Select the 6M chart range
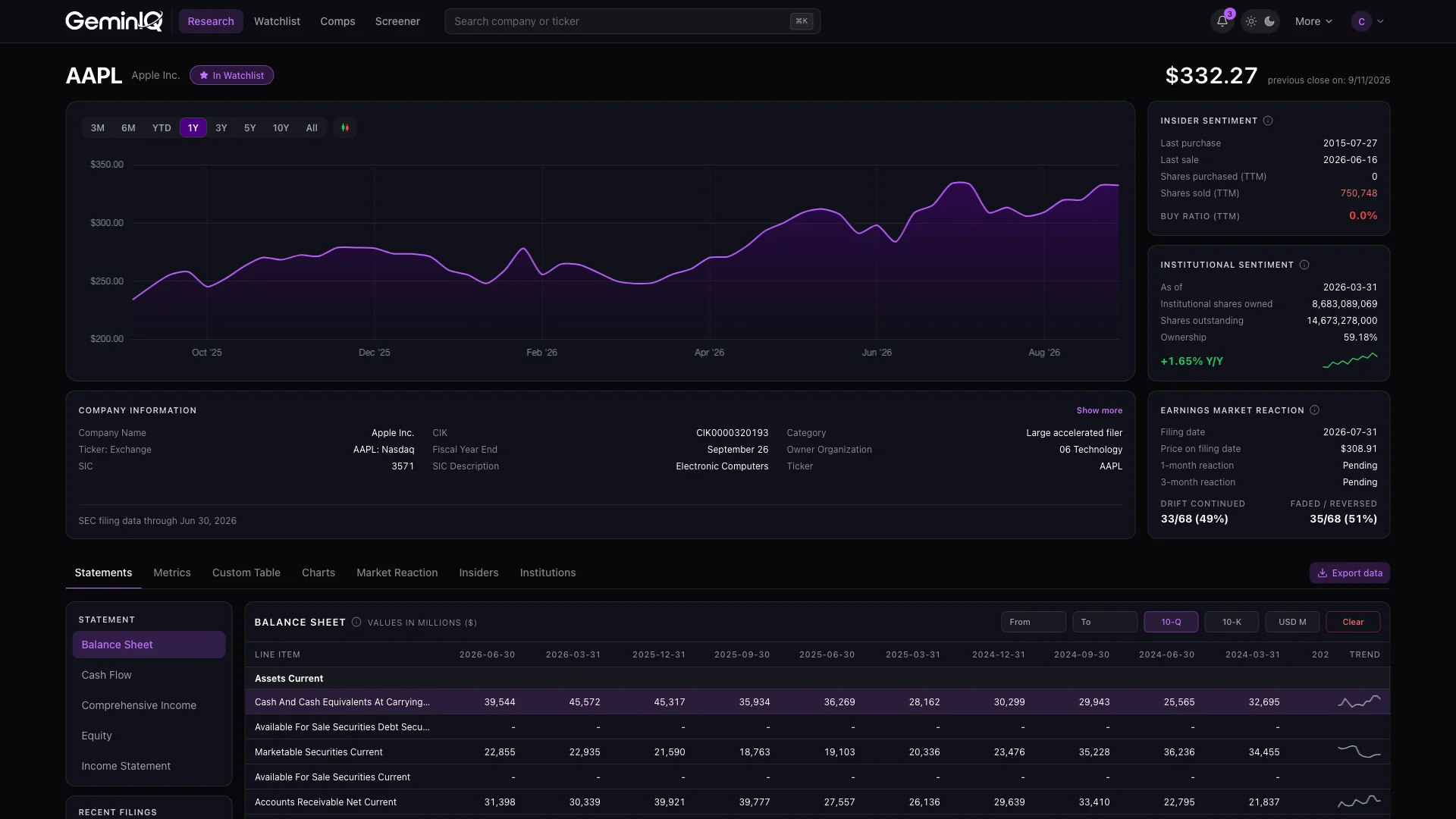 point(128,128)
